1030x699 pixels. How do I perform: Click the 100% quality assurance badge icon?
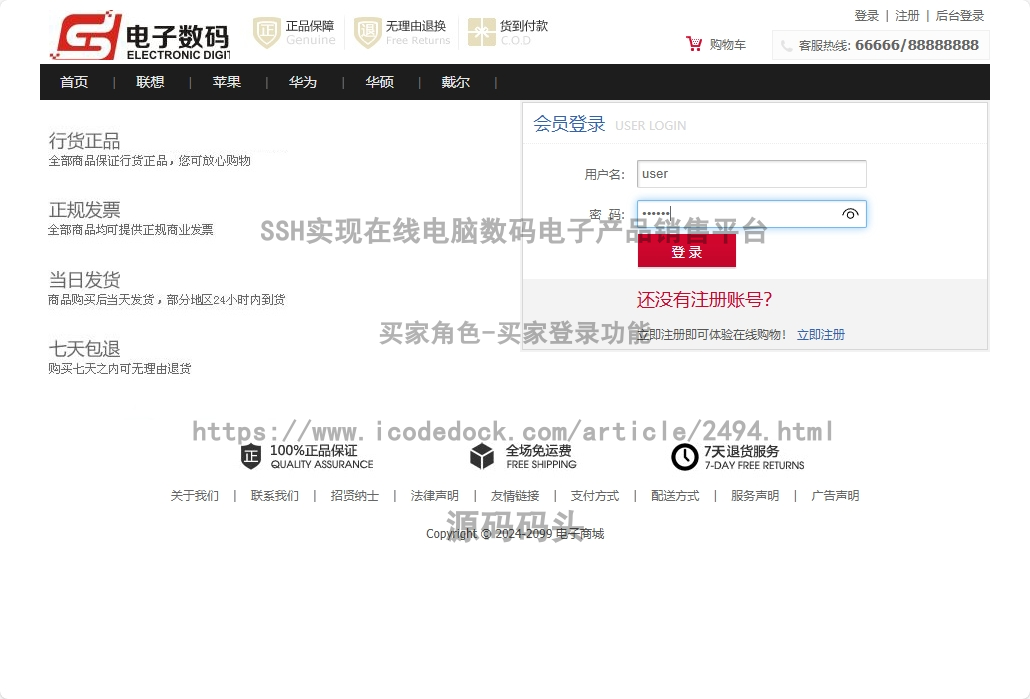251,456
